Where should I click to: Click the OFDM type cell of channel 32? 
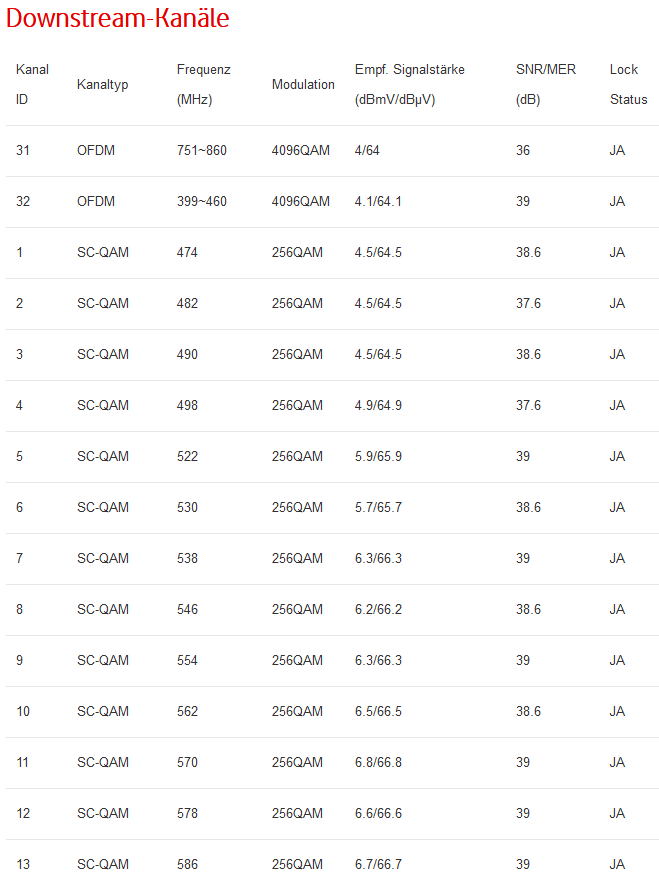coord(96,202)
